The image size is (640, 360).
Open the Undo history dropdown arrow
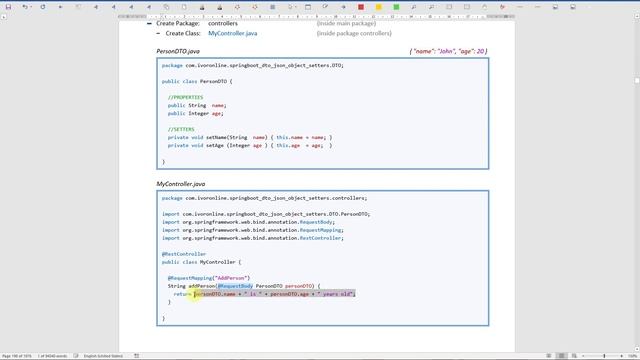click(31, 7)
